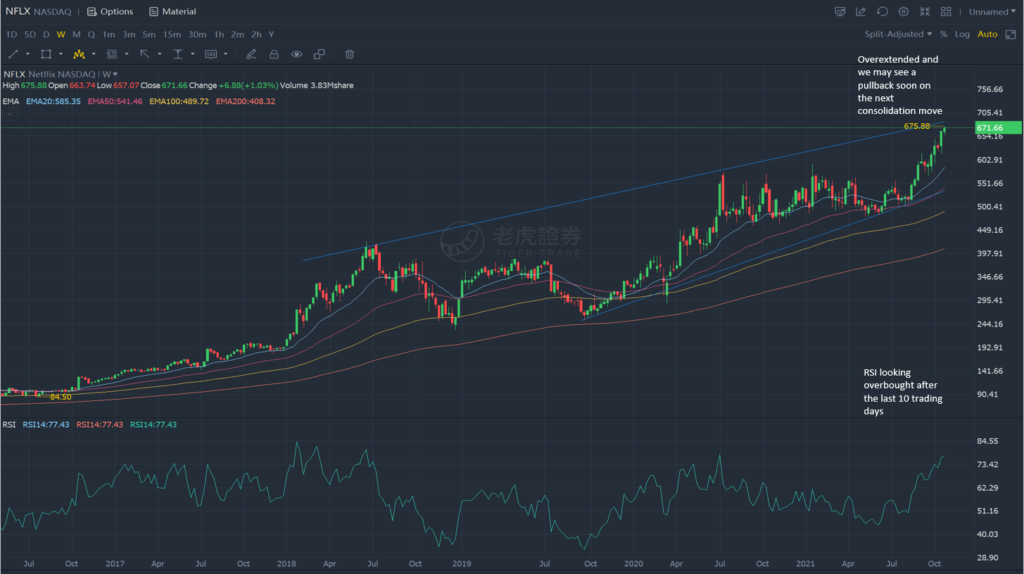
Task: Select the arrow annotation tool
Action: tap(145, 54)
